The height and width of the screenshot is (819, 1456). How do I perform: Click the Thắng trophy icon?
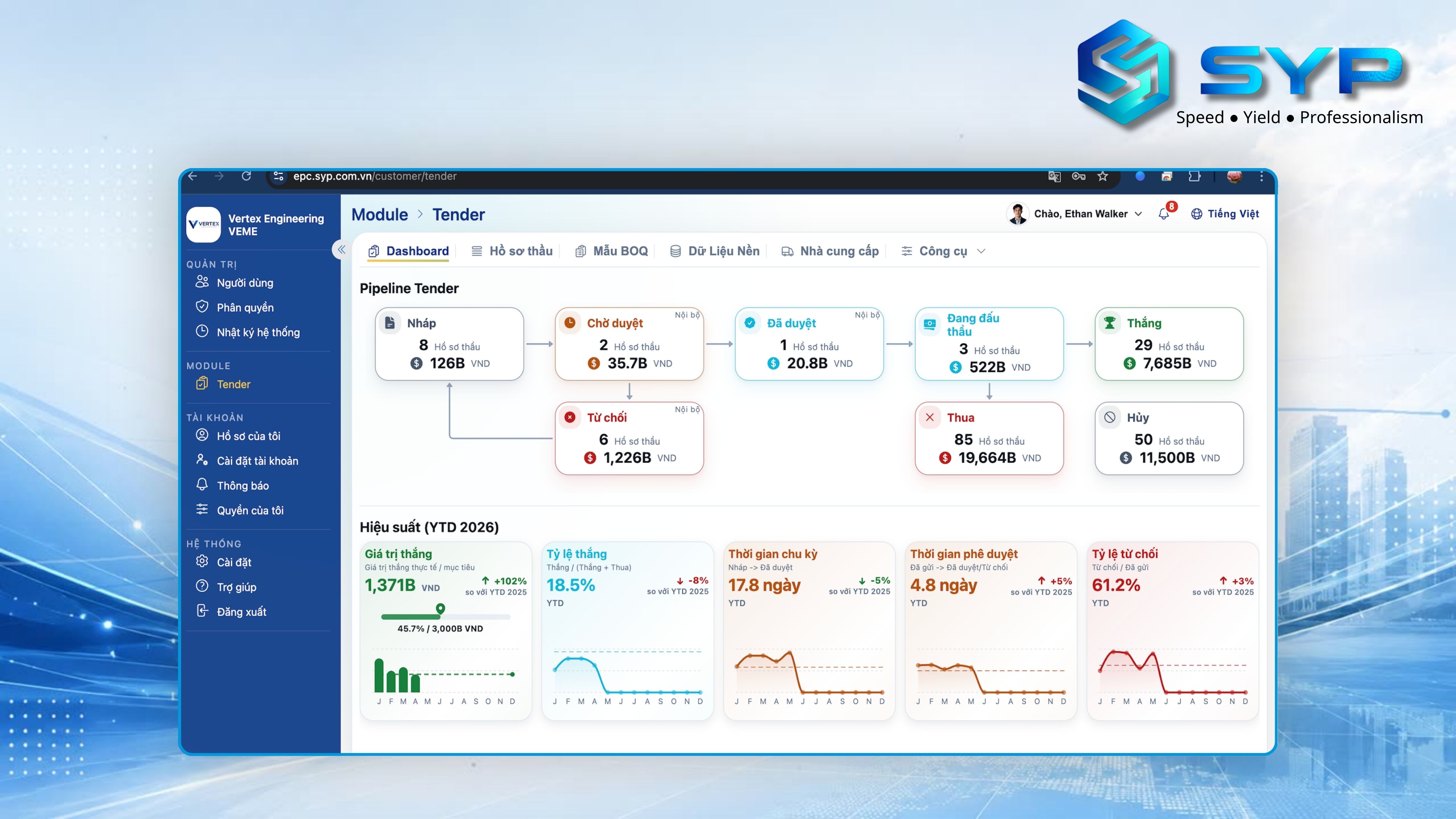[1109, 323]
